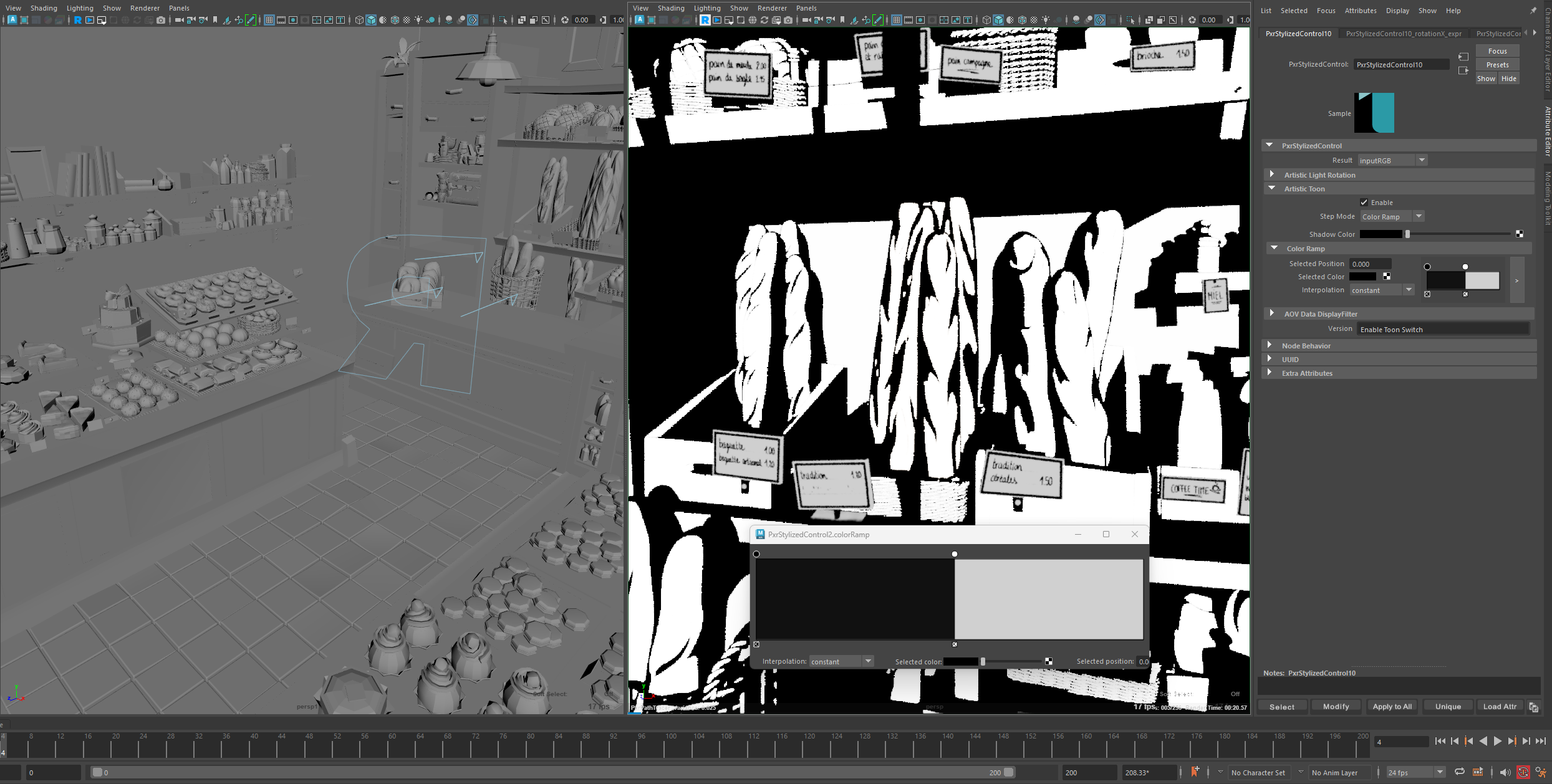Viewport: 1552px width, 784px height.
Task: Toggle the audio mute speaker icon
Action: point(1504,772)
